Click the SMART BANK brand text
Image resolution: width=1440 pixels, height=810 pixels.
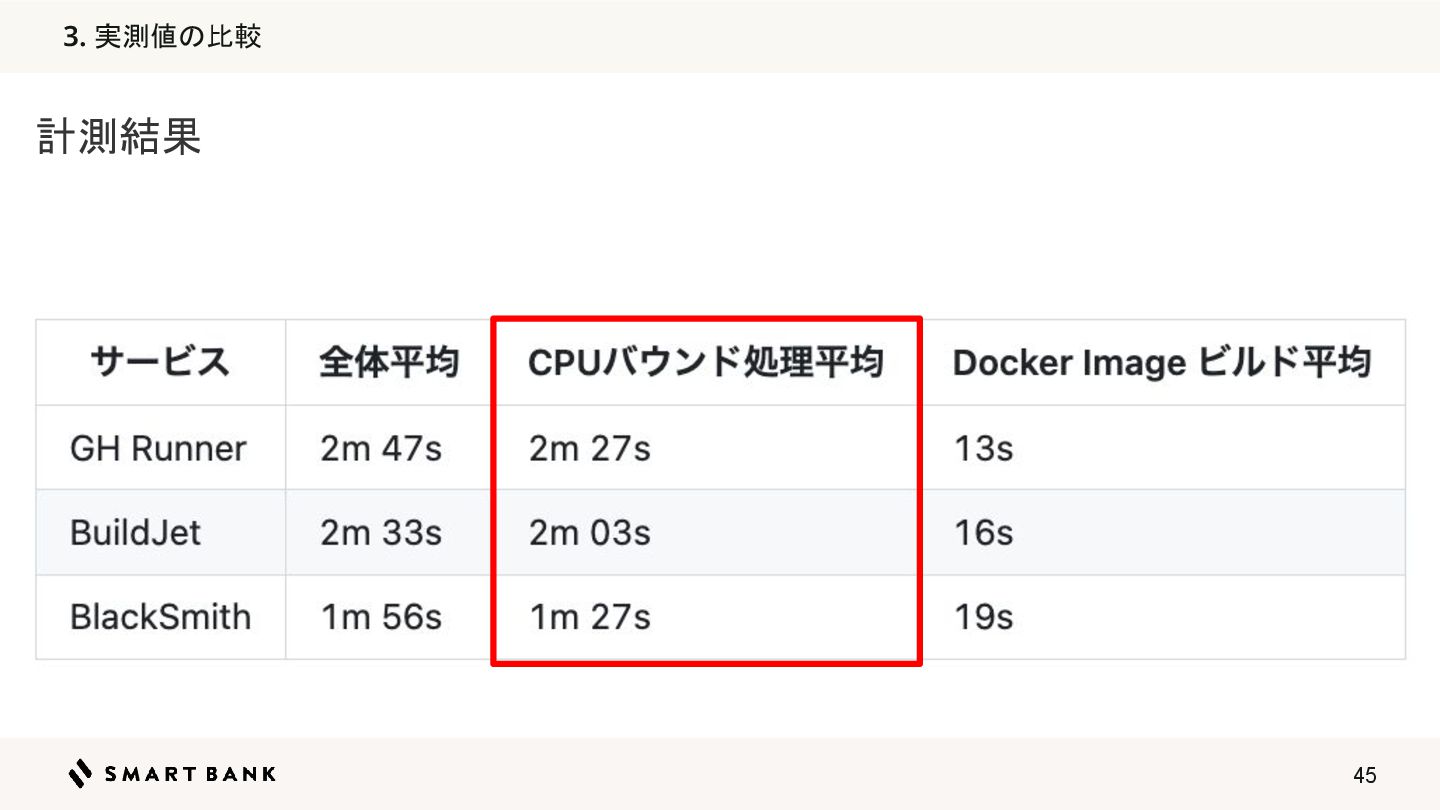(x=190, y=773)
